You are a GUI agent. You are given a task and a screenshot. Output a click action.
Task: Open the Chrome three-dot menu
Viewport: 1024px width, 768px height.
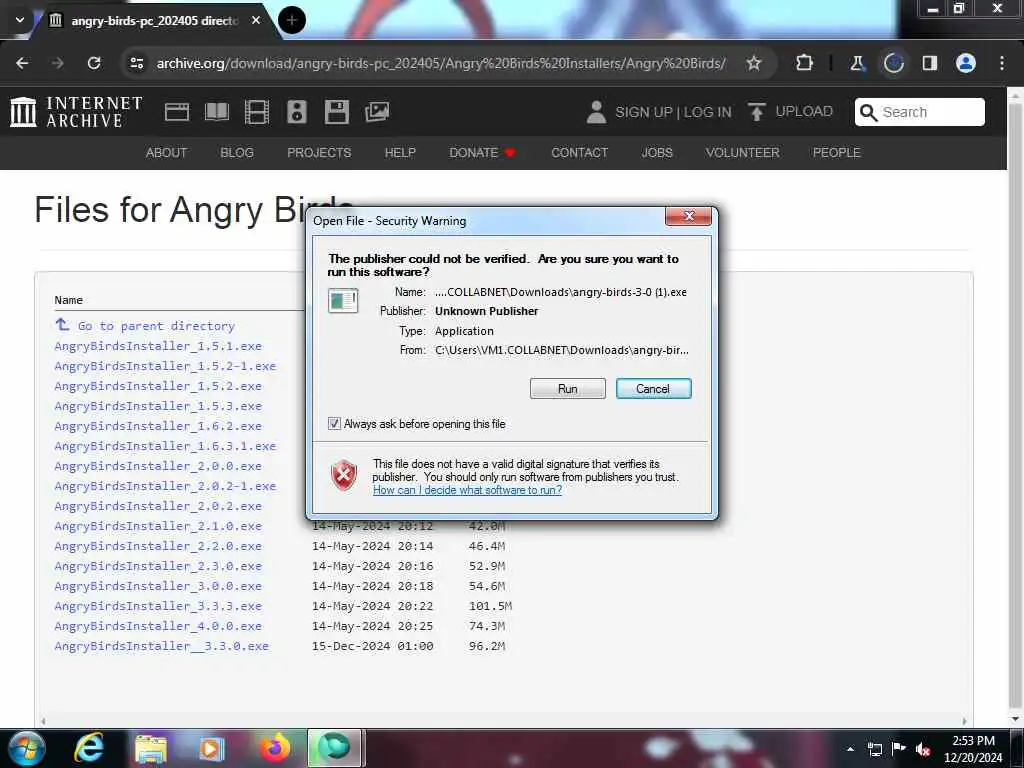[1002, 63]
